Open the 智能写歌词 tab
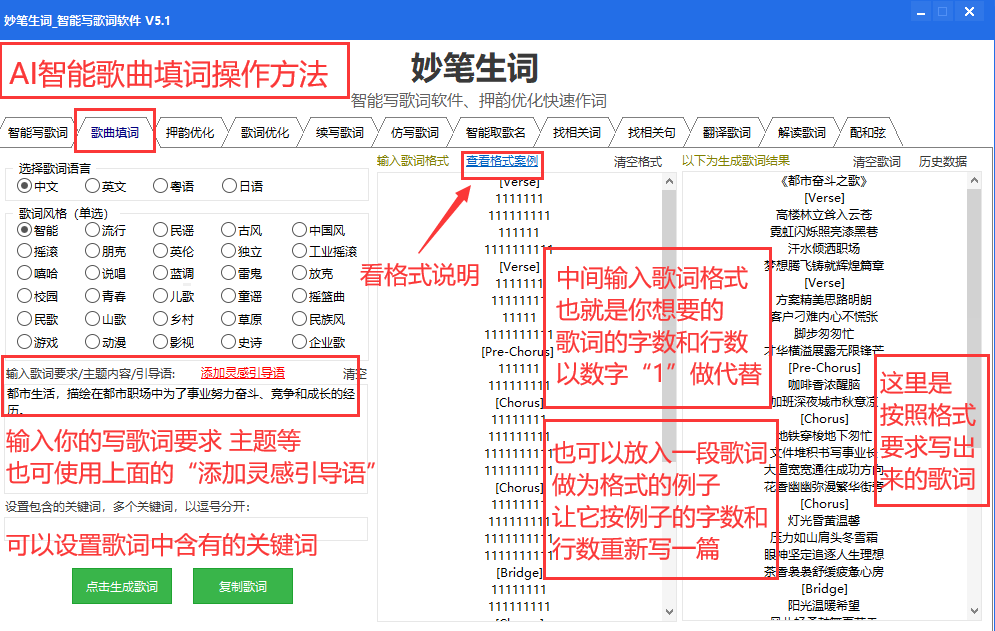This screenshot has width=995, height=631. pos(37,133)
